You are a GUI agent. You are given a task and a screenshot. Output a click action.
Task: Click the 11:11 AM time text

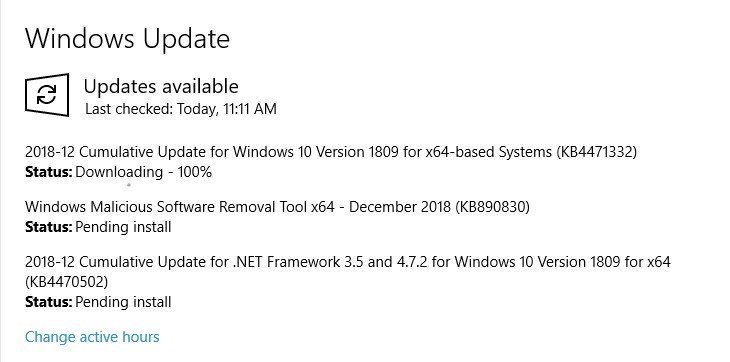click(x=250, y=109)
